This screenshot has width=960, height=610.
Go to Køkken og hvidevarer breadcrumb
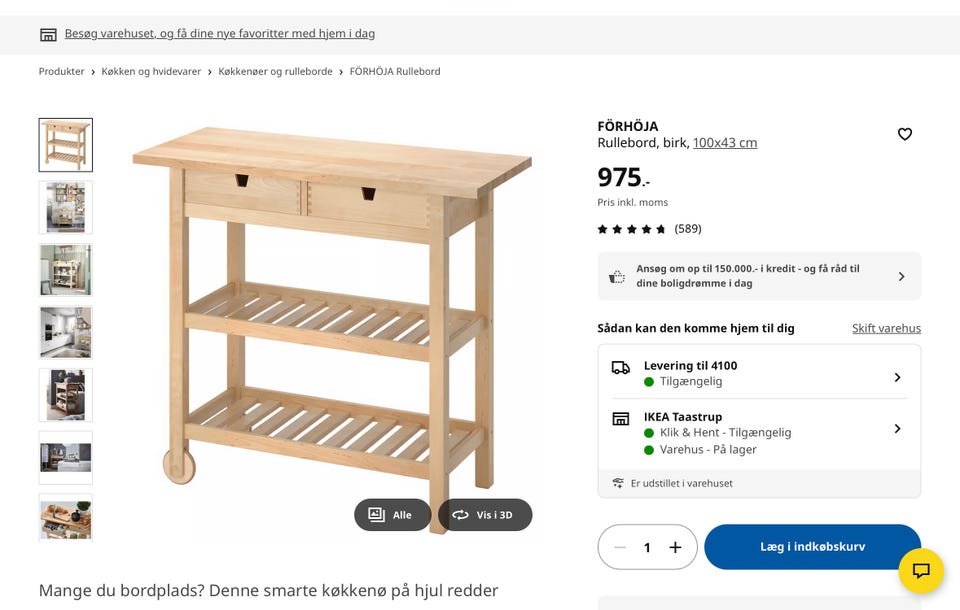point(151,71)
